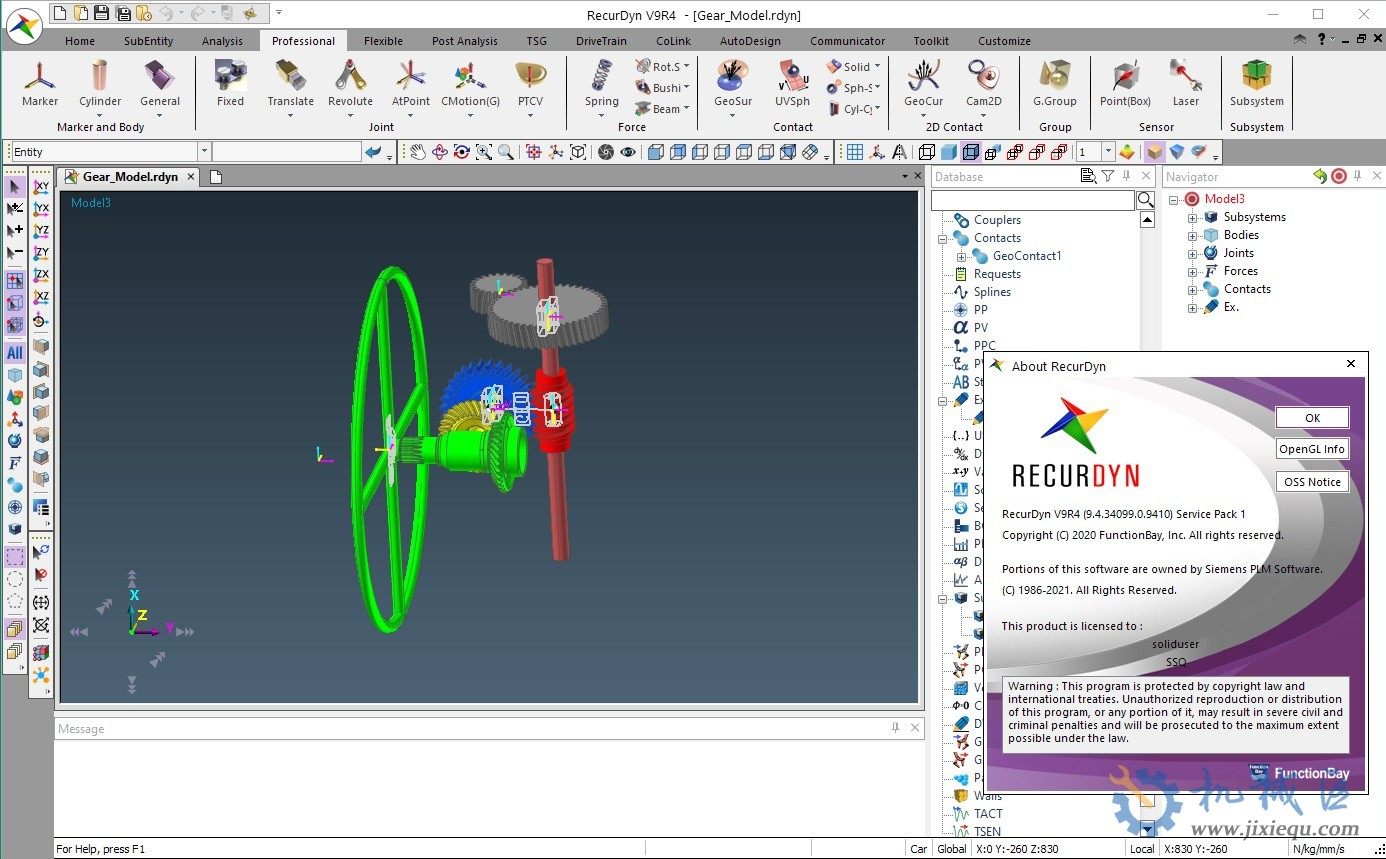The image size is (1386, 859).
Task: Click the Database search input field
Action: (1030, 200)
